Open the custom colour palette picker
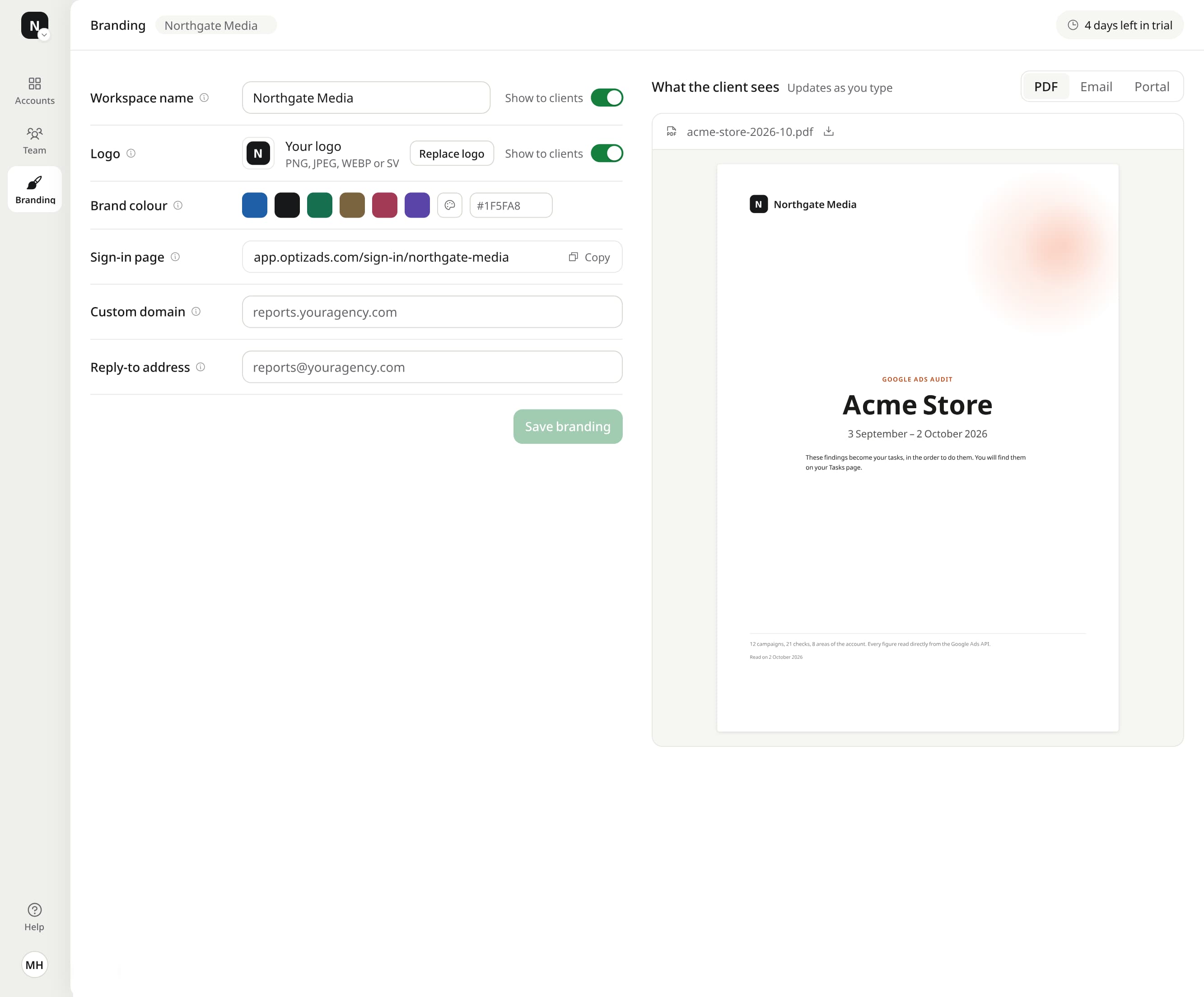The height and width of the screenshot is (997, 1204). 449,205
